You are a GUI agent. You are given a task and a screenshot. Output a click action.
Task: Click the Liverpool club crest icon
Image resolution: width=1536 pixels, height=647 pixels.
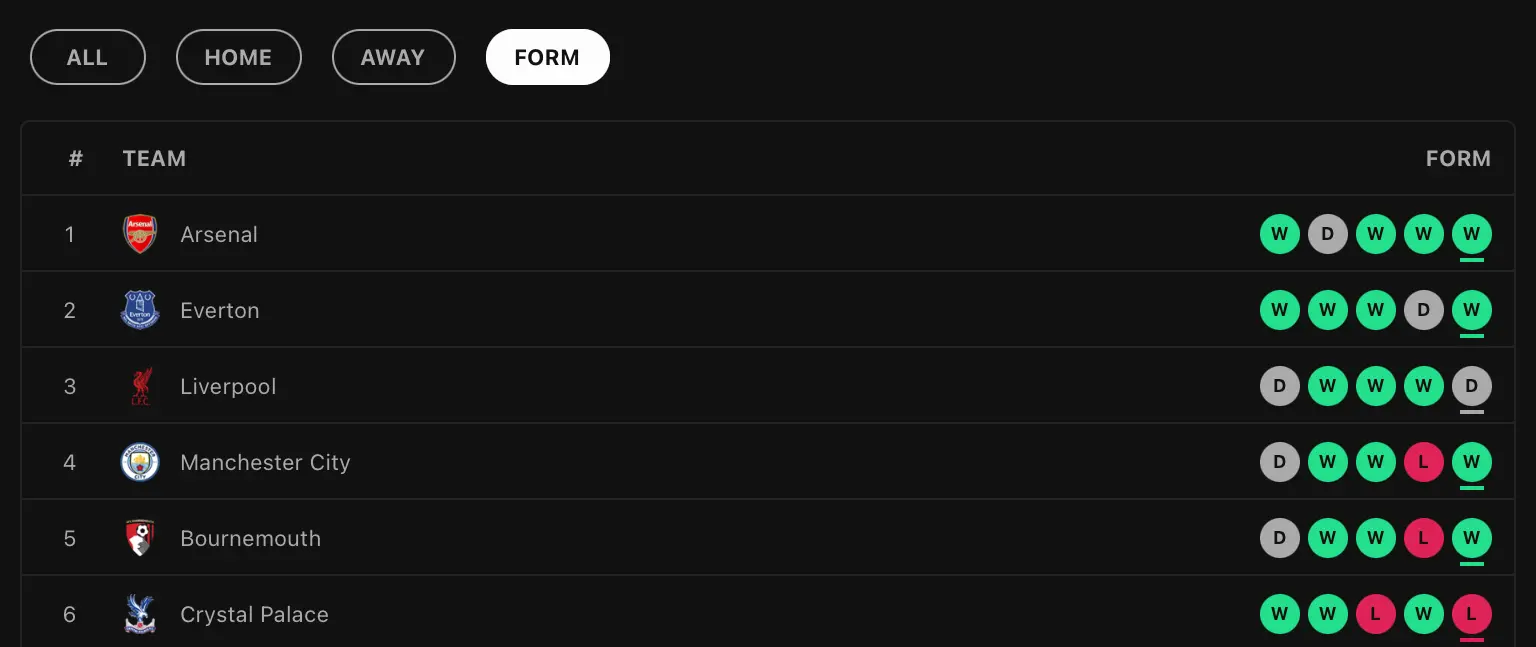coord(140,386)
